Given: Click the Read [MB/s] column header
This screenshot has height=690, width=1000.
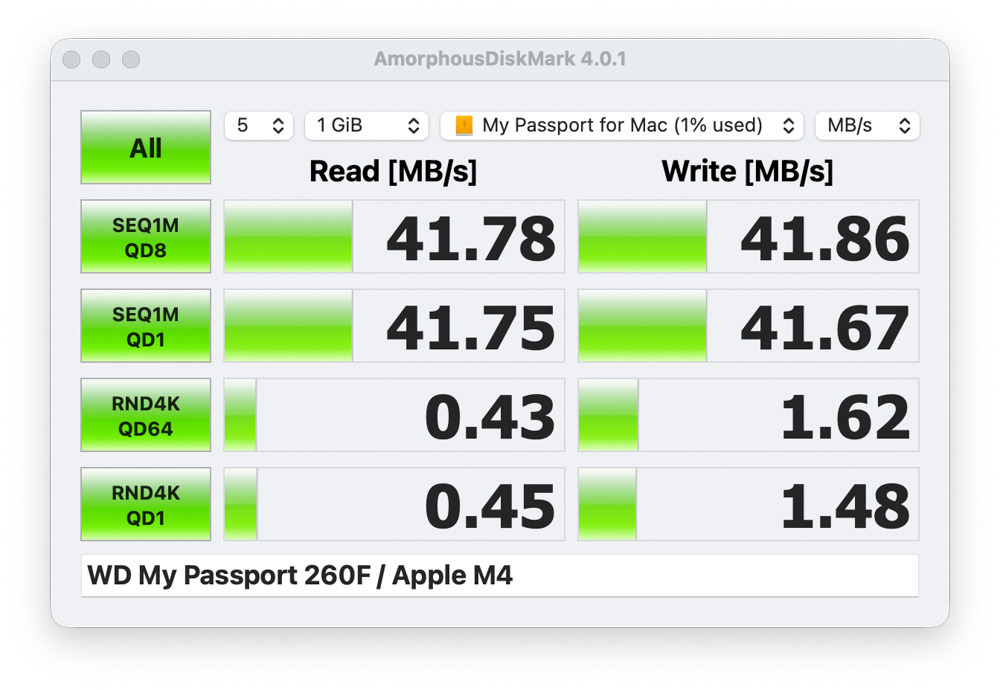Looking at the screenshot, I should pyautogui.click(x=393, y=172).
